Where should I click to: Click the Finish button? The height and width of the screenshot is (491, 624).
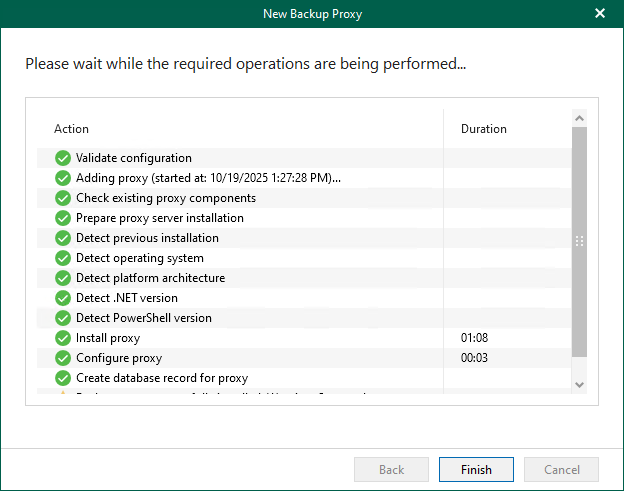[476, 470]
